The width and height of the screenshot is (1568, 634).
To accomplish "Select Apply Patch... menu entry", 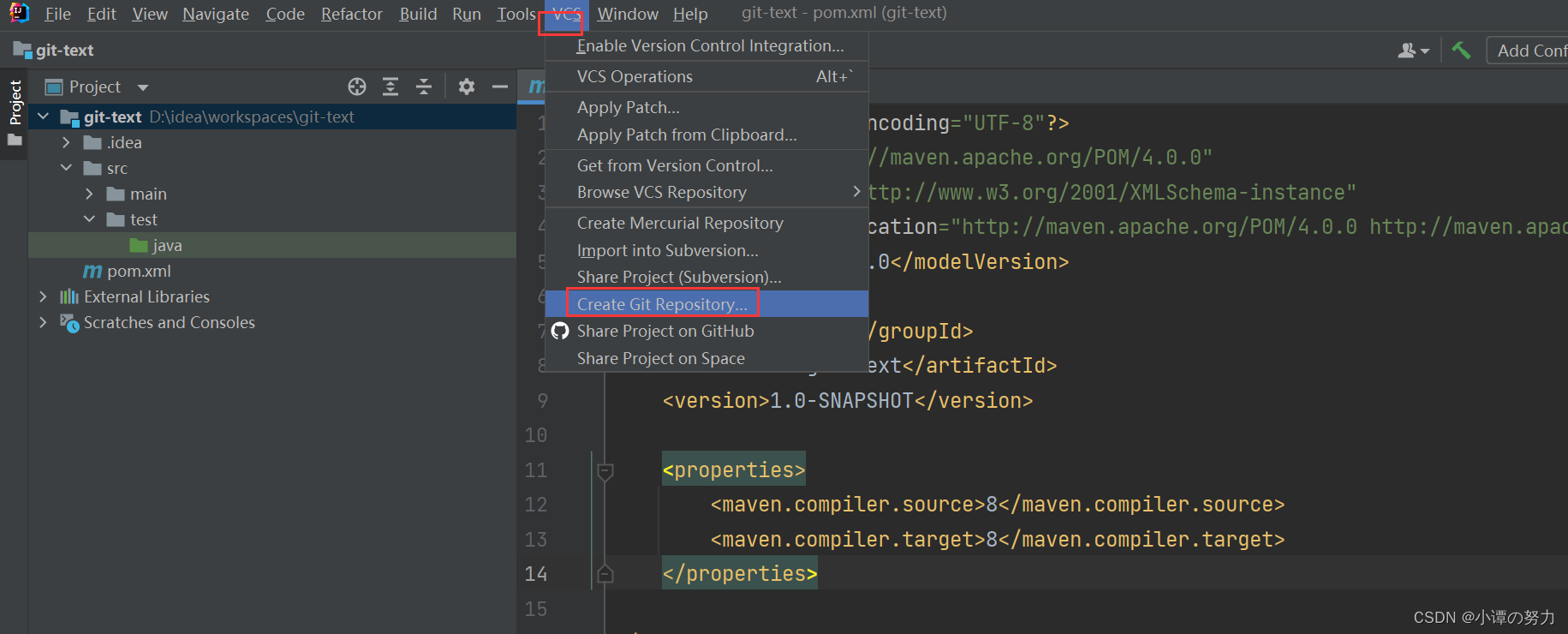I will (x=707, y=107).
